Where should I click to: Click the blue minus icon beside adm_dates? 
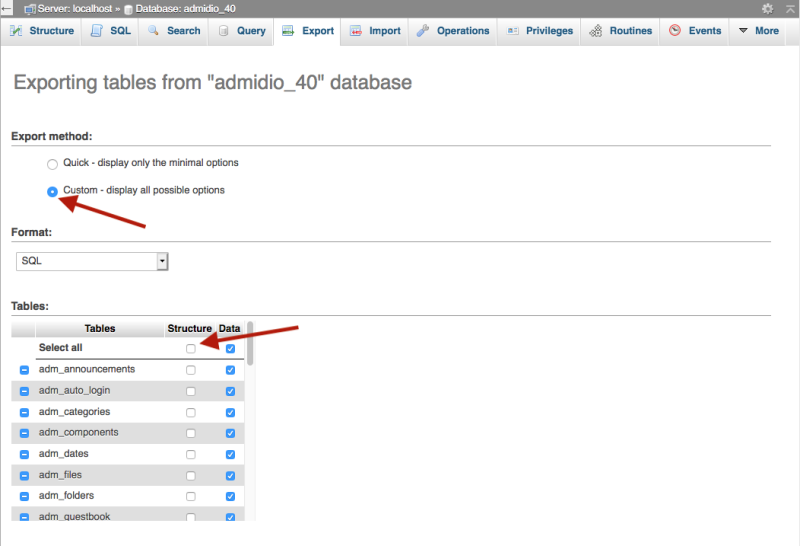24,454
